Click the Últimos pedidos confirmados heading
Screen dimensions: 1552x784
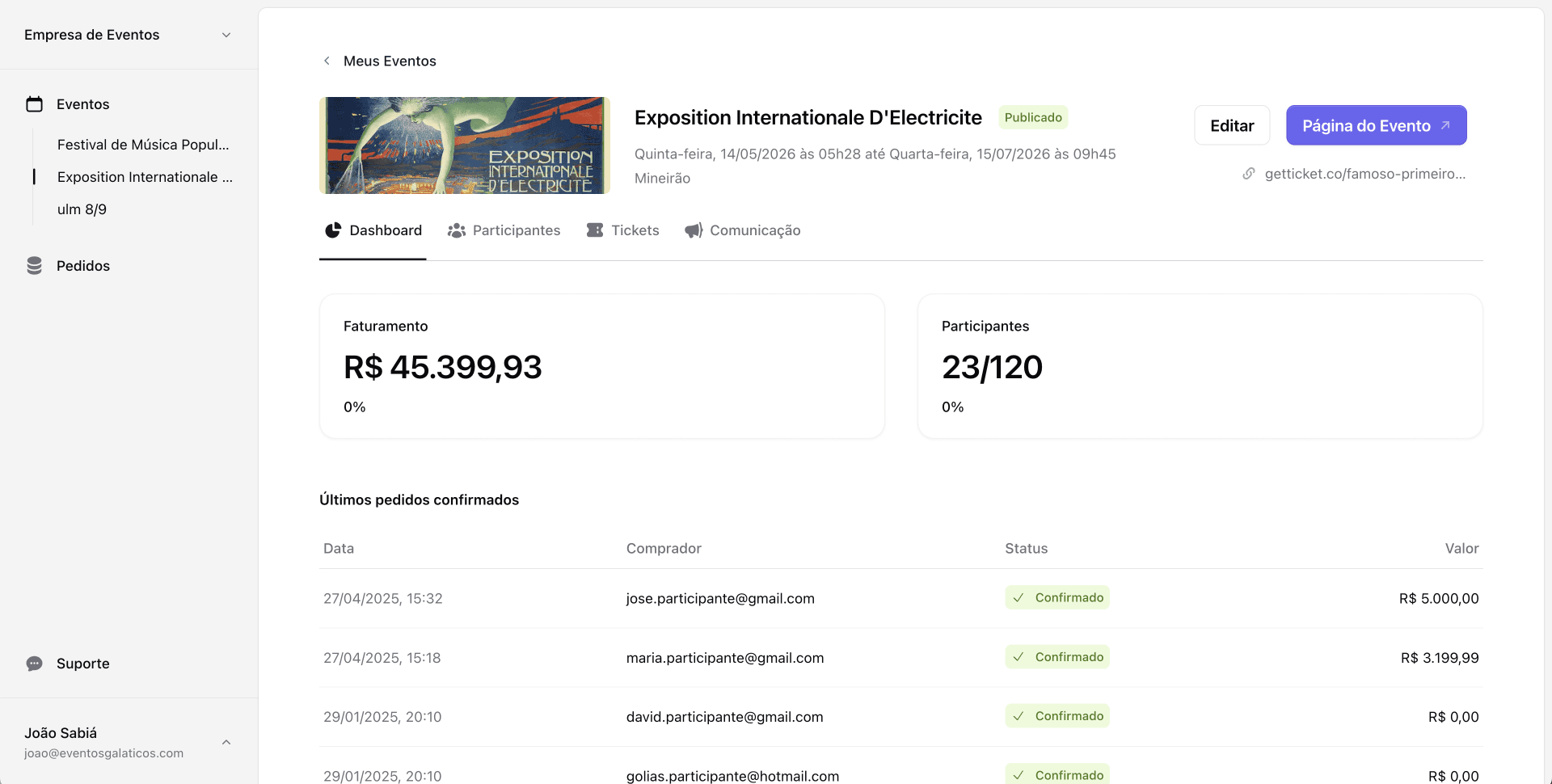[x=419, y=500]
